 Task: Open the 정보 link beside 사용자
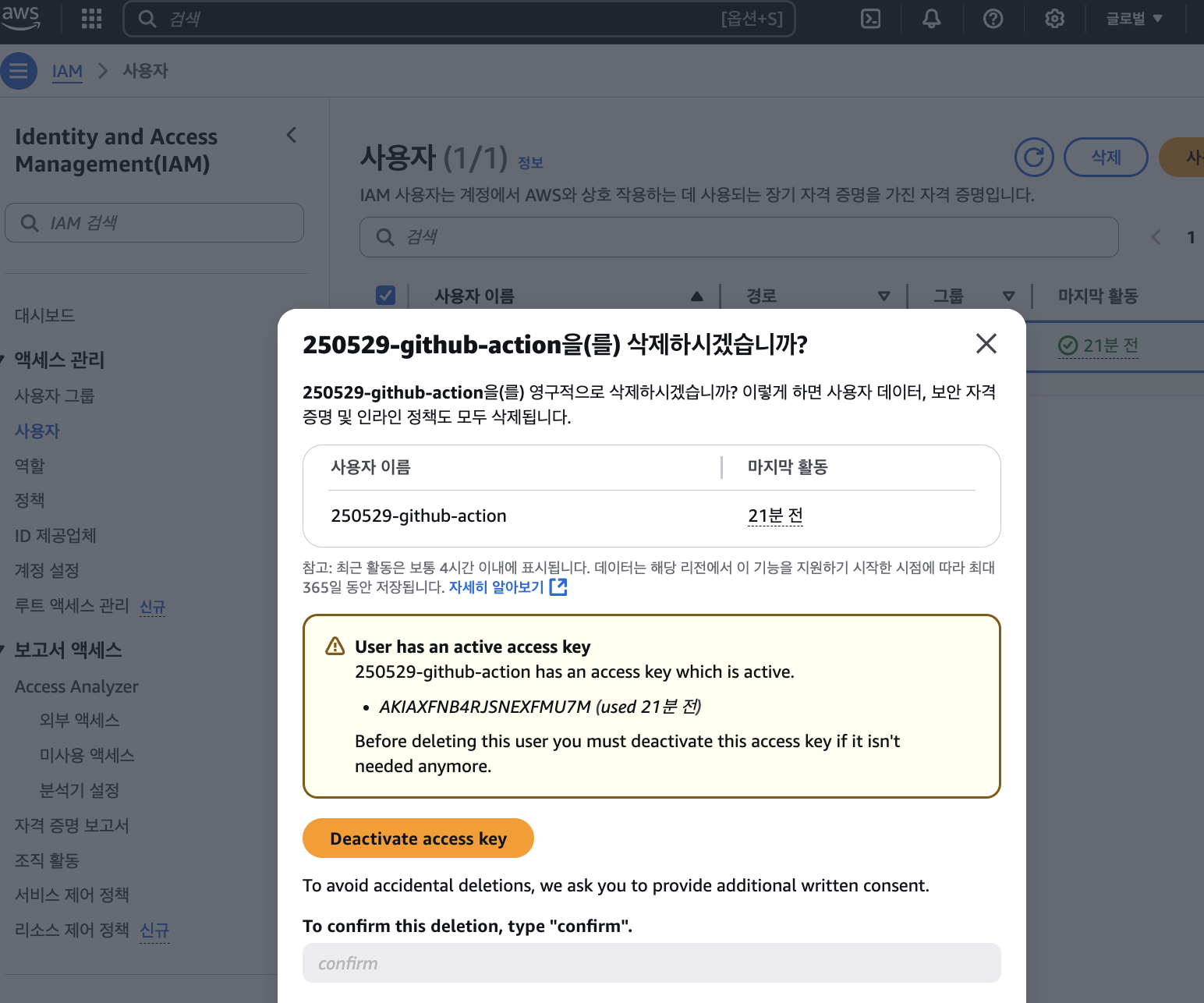pos(530,162)
